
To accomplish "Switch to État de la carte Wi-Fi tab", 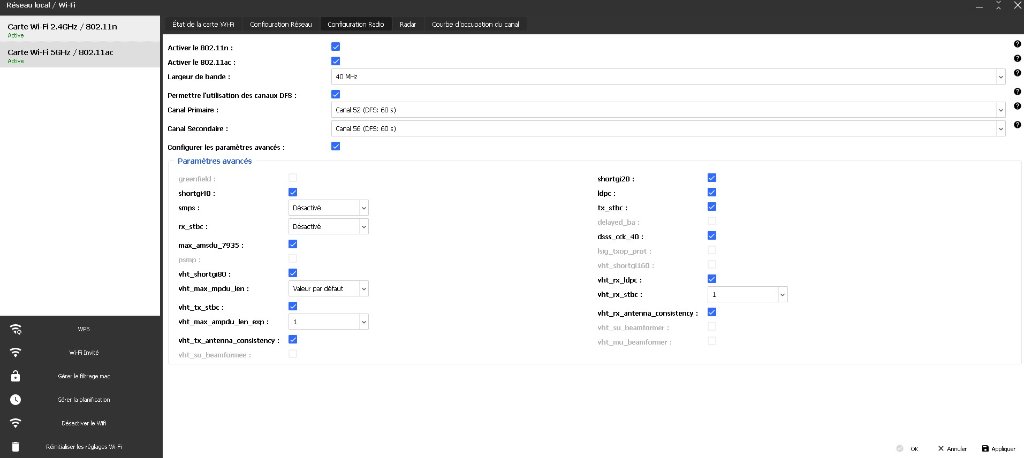I will [x=202, y=24].
